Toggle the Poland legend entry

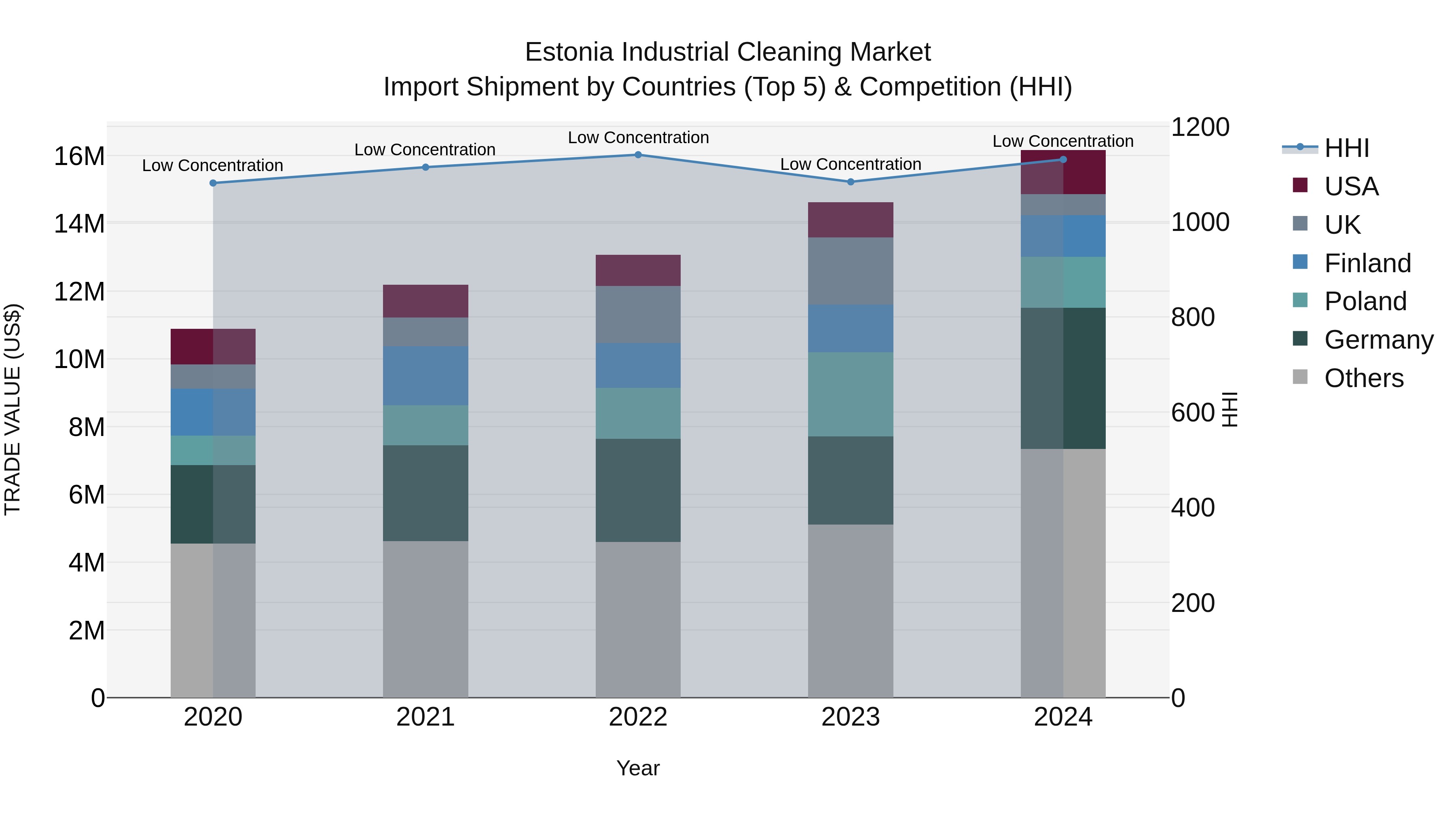(1350, 301)
